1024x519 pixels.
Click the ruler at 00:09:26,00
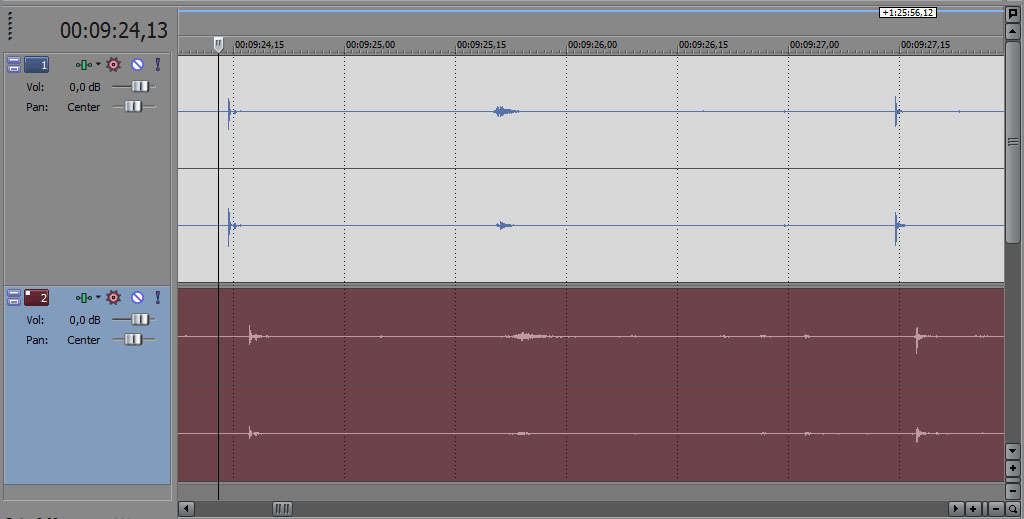click(x=592, y=45)
